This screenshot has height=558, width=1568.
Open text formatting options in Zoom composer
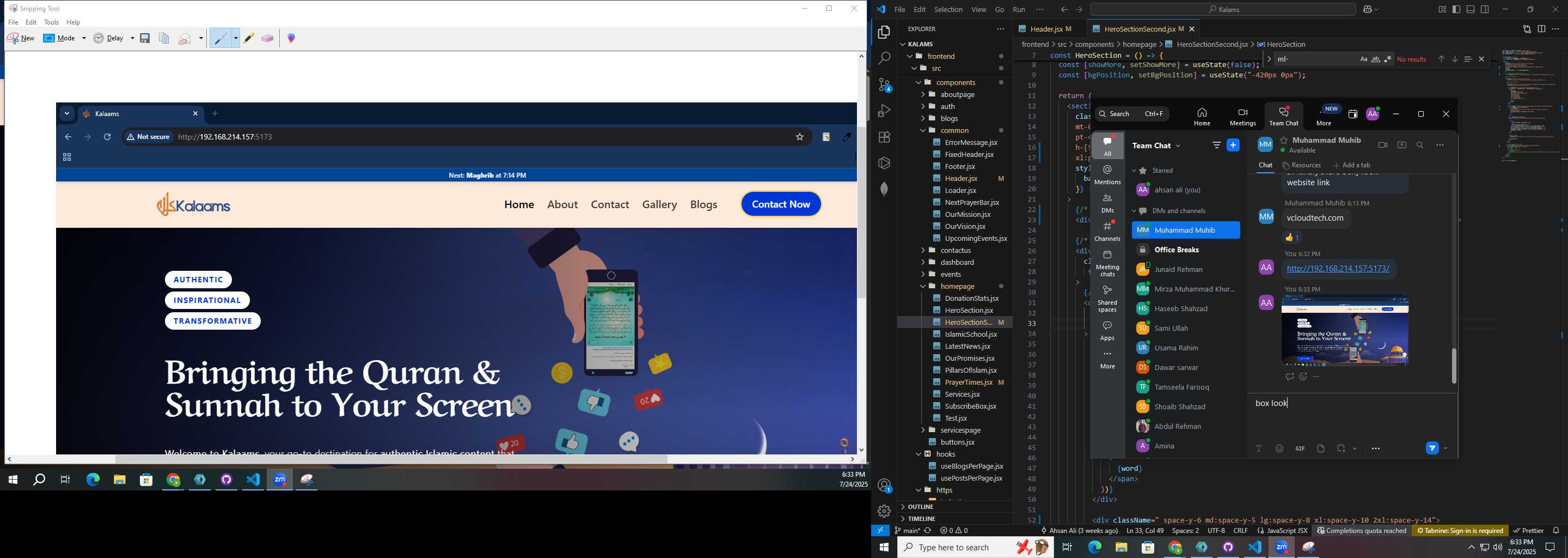coord(1259,448)
